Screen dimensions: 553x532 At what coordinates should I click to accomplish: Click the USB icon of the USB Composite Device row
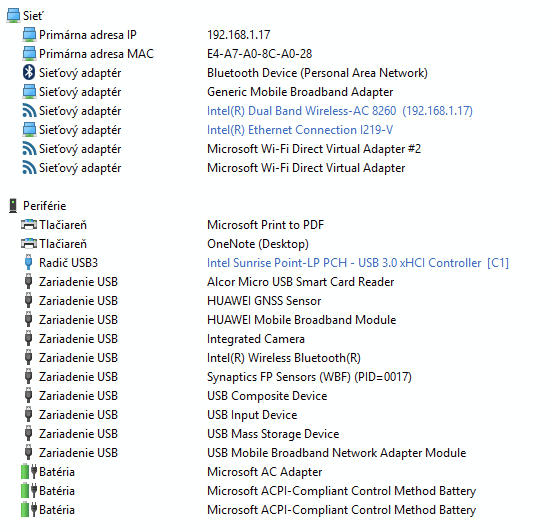click(x=29, y=396)
